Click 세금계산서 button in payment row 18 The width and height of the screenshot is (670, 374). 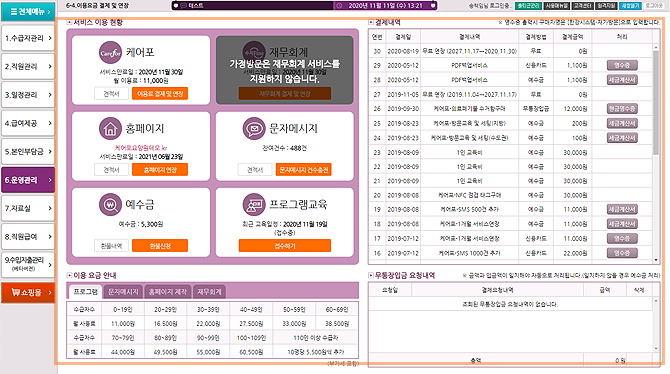click(622, 224)
